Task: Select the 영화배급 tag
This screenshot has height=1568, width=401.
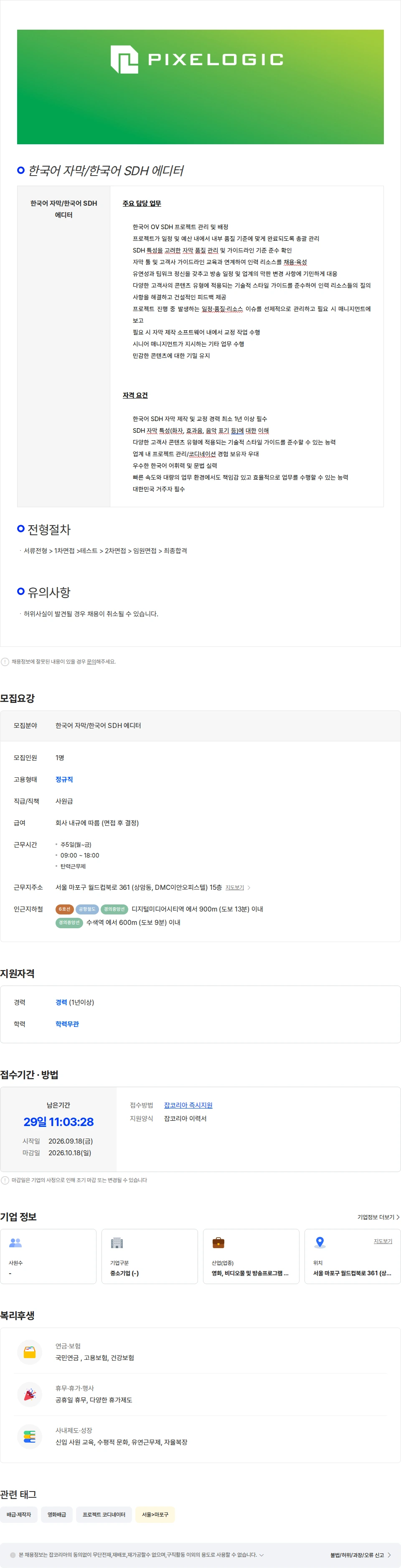Action: pos(57,1514)
